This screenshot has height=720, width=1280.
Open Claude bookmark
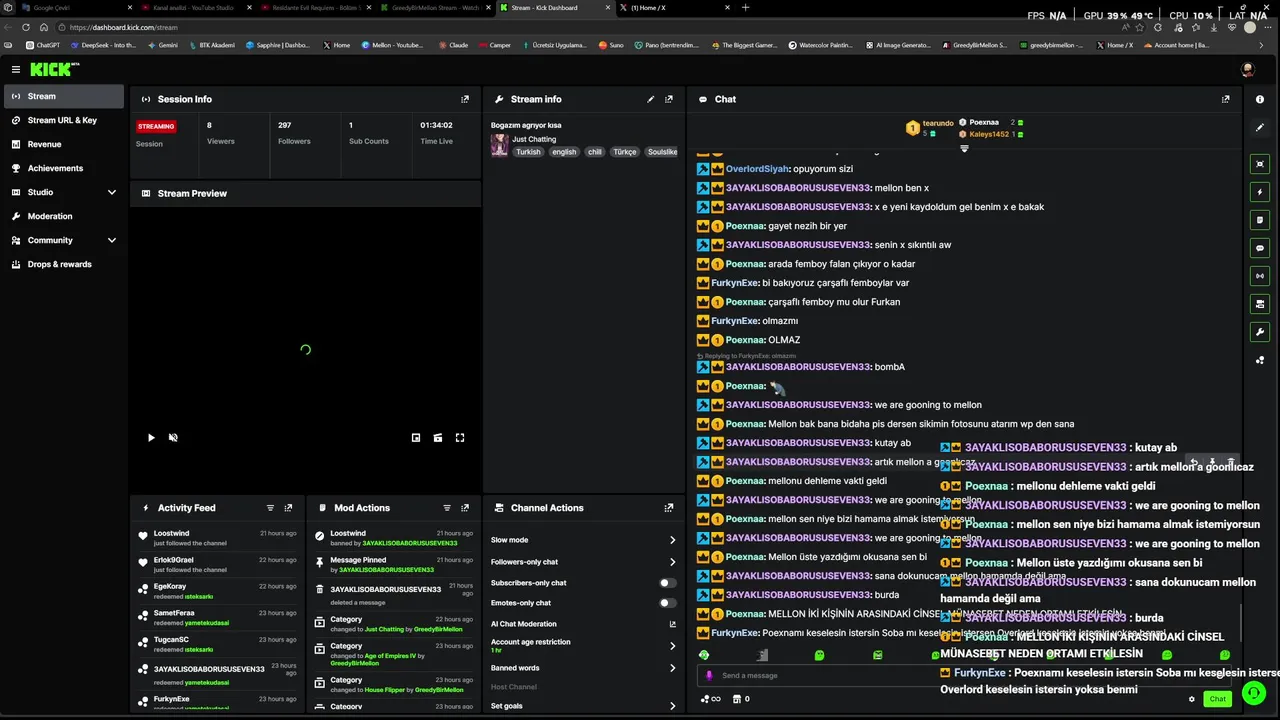(x=453, y=45)
